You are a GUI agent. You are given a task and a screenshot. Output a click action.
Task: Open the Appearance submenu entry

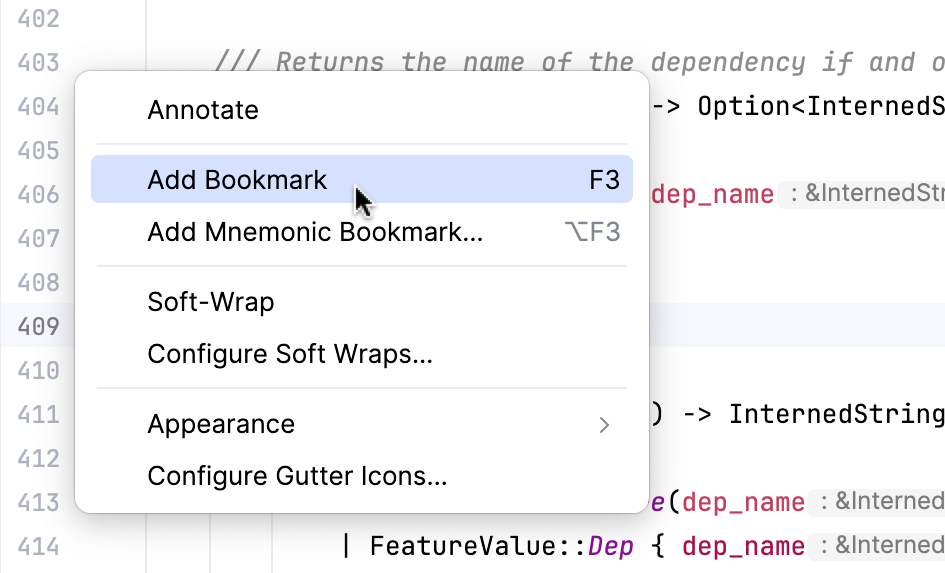(x=221, y=424)
